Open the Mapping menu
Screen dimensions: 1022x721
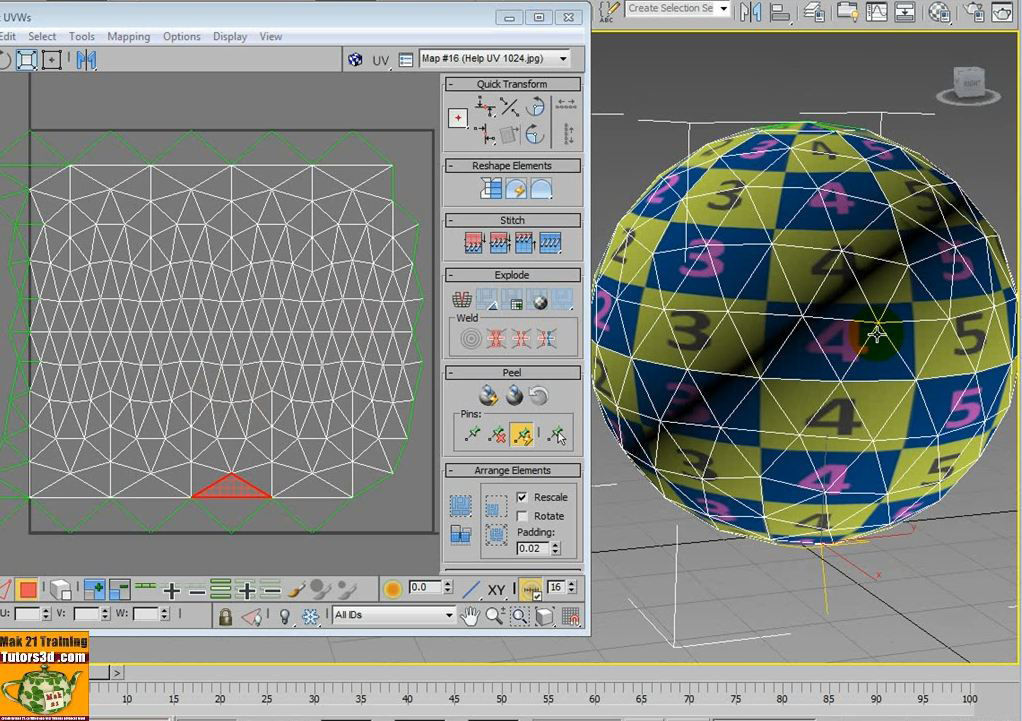[128, 36]
